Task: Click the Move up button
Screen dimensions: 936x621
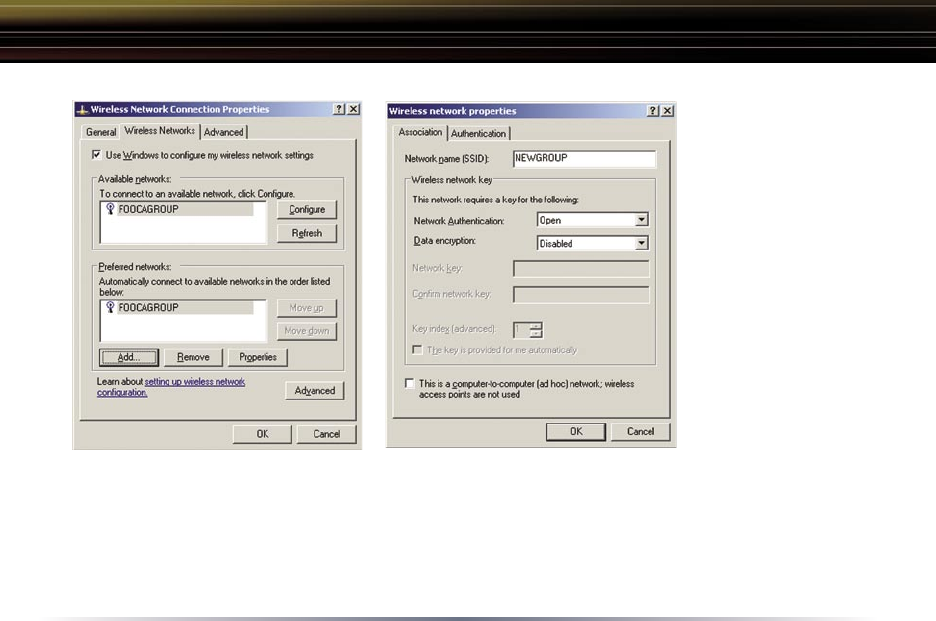Action: tap(307, 308)
